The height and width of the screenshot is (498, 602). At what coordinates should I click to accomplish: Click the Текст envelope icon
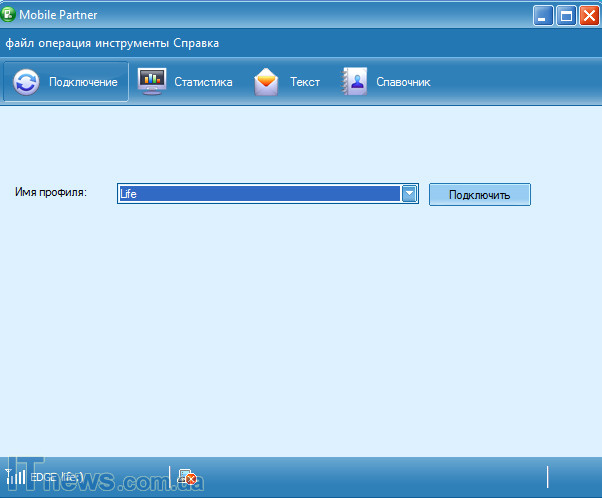pyautogui.click(x=266, y=82)
